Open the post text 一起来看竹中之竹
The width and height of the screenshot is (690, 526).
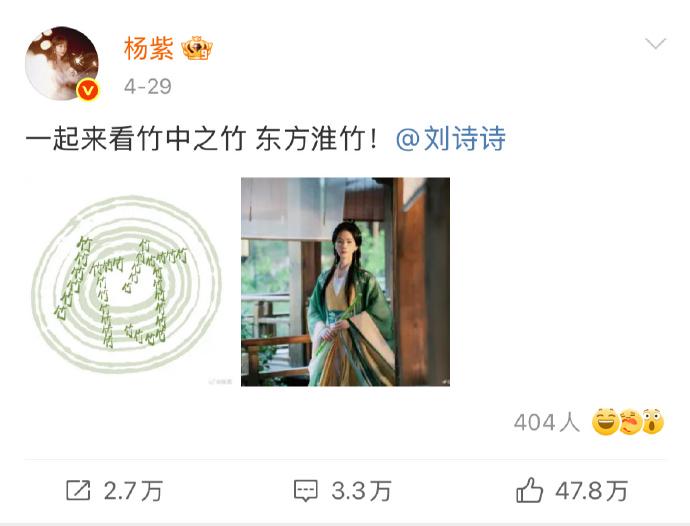click(x=136, y=139)
